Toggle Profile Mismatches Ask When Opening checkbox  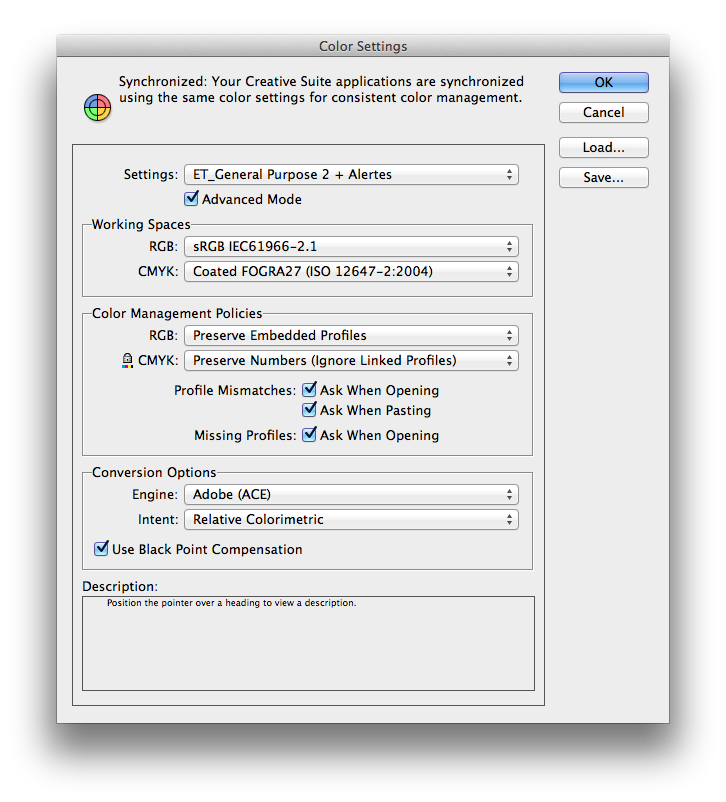click(x=310, y=390)
